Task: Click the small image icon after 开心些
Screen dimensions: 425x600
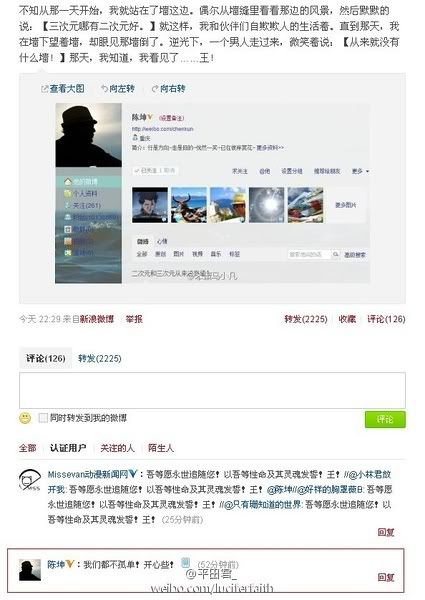Action: tap(186, 562)
